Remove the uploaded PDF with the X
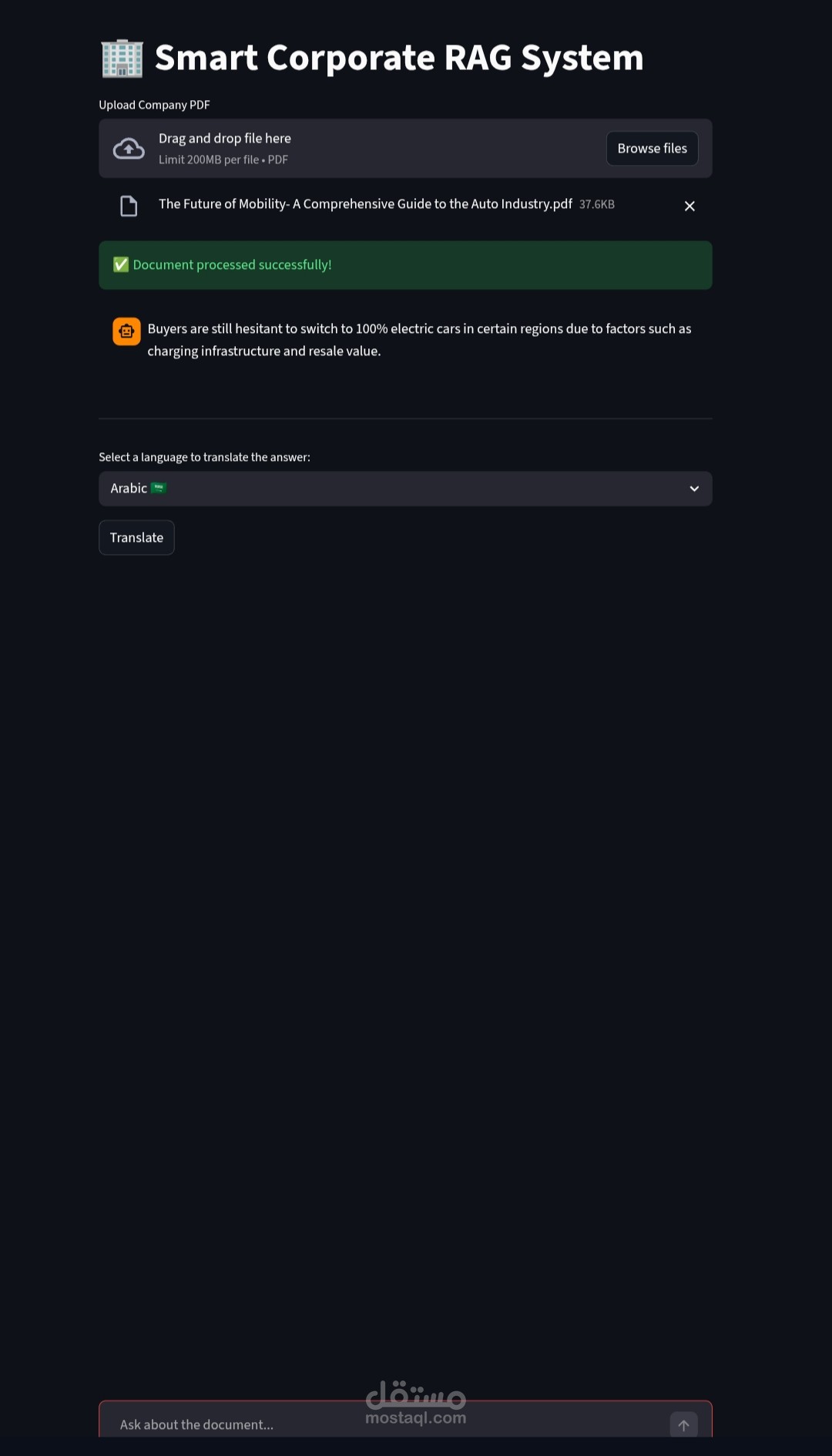Image resolution: width=832 pixels, height=1456 pixels. (689, 206)
